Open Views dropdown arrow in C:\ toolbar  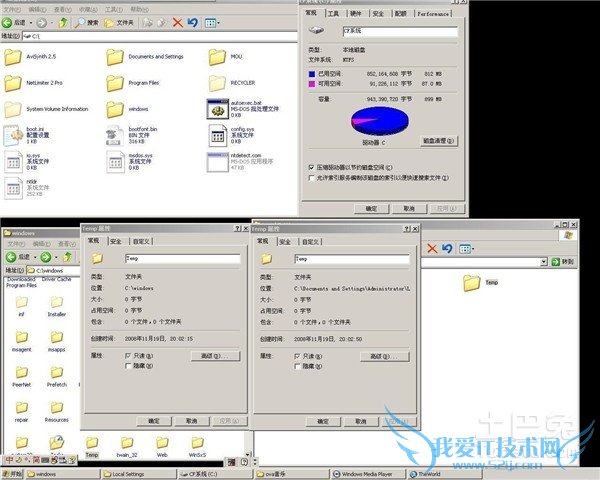click(x=218, y=23)
